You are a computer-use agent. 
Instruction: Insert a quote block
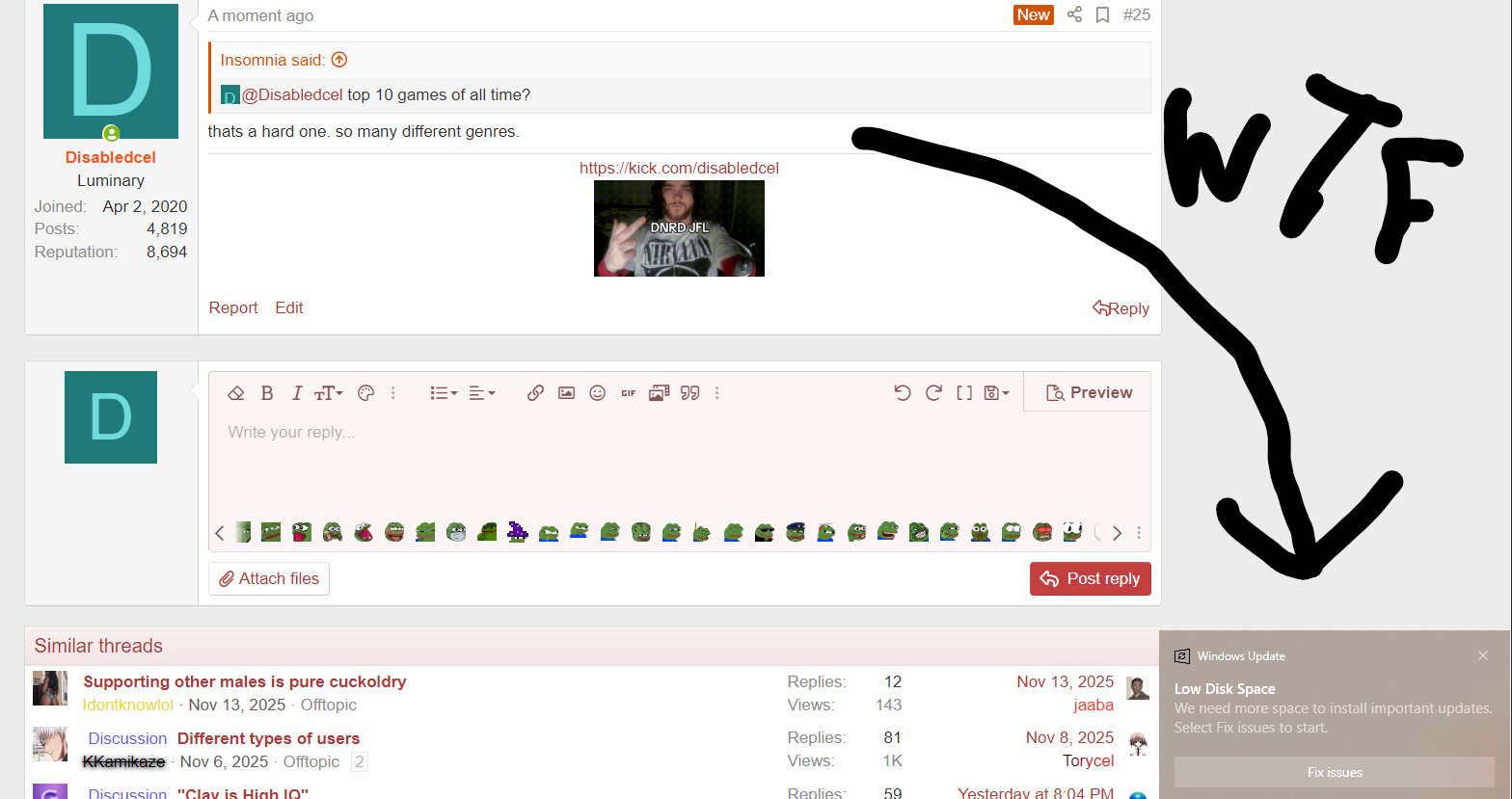(689, 393)
